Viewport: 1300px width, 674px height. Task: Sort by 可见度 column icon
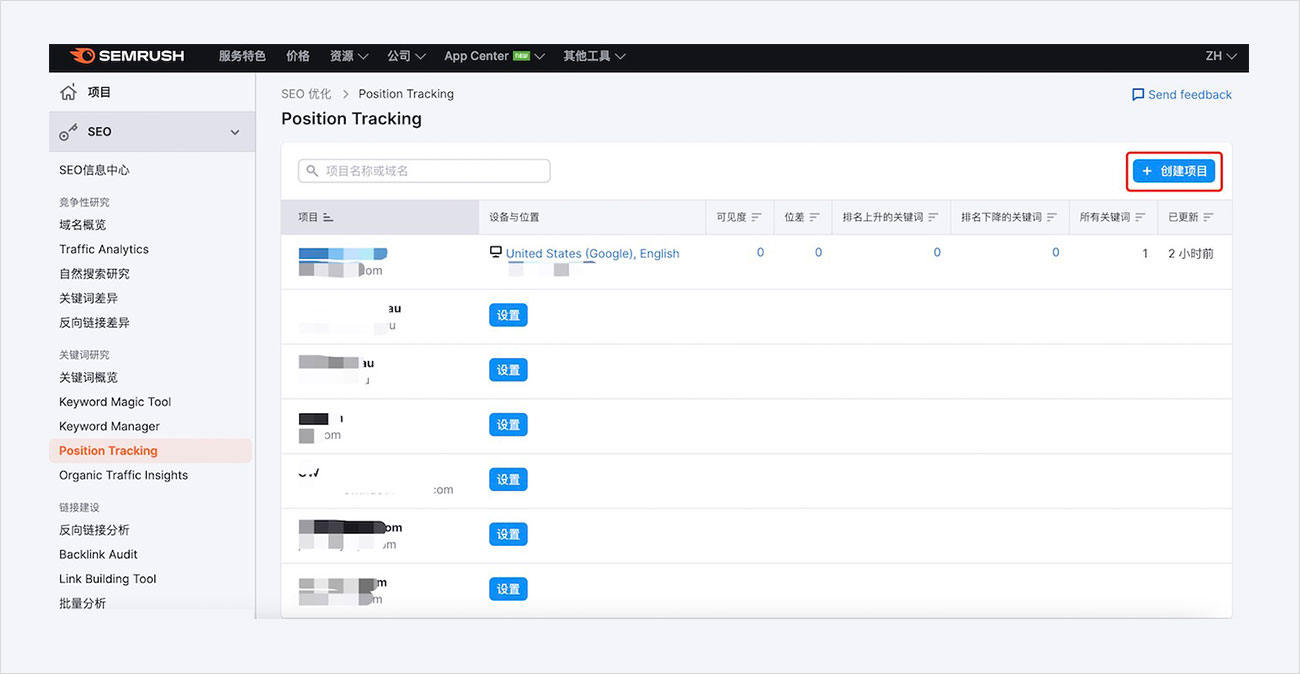[756, 217]
